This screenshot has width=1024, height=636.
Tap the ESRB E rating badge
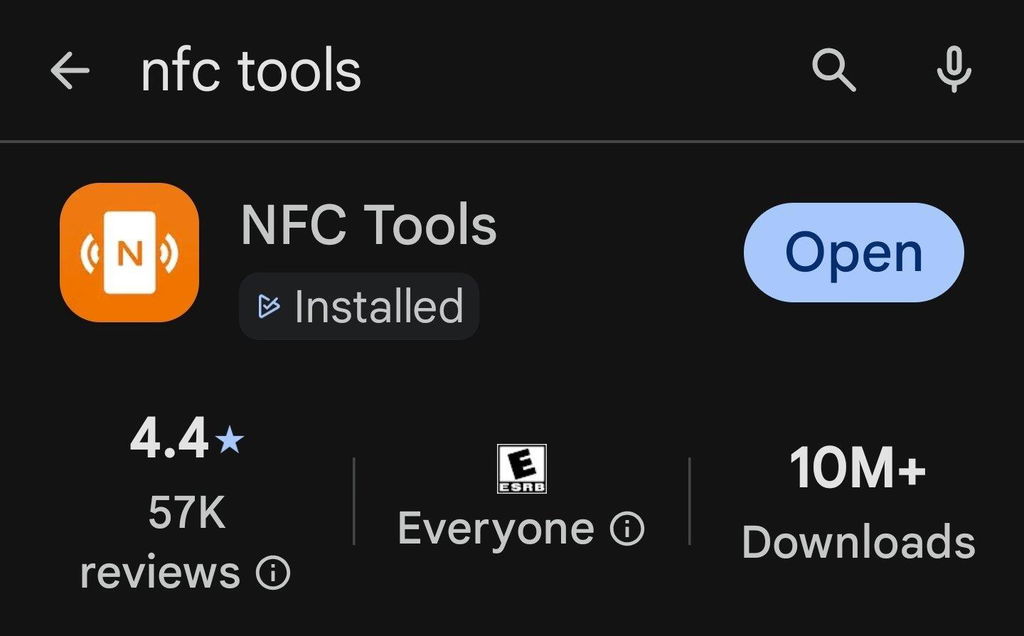click(x=521, y=469)
